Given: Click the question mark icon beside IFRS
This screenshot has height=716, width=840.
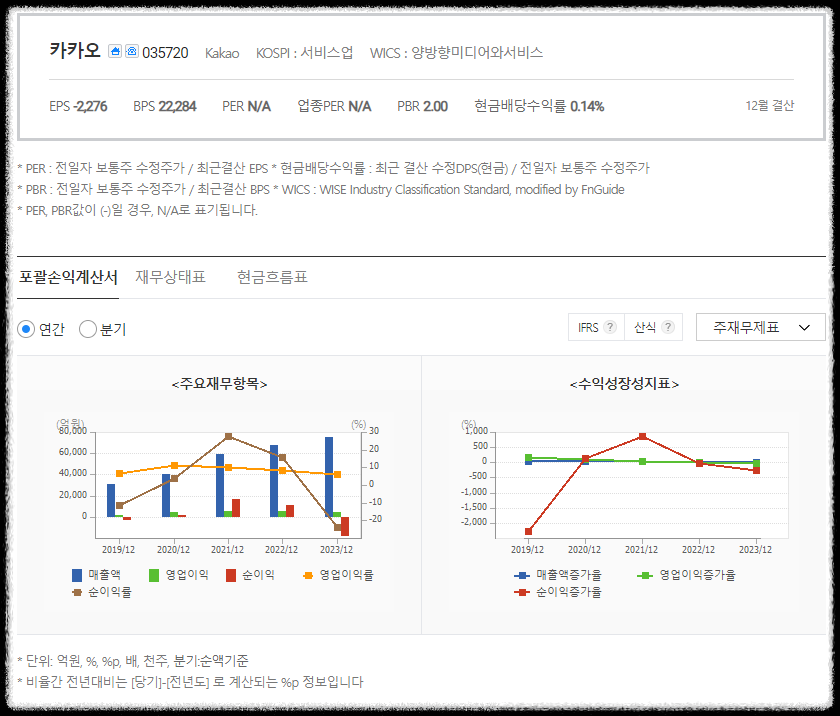Looking at the screenshot, I should [x=610, y=327].
